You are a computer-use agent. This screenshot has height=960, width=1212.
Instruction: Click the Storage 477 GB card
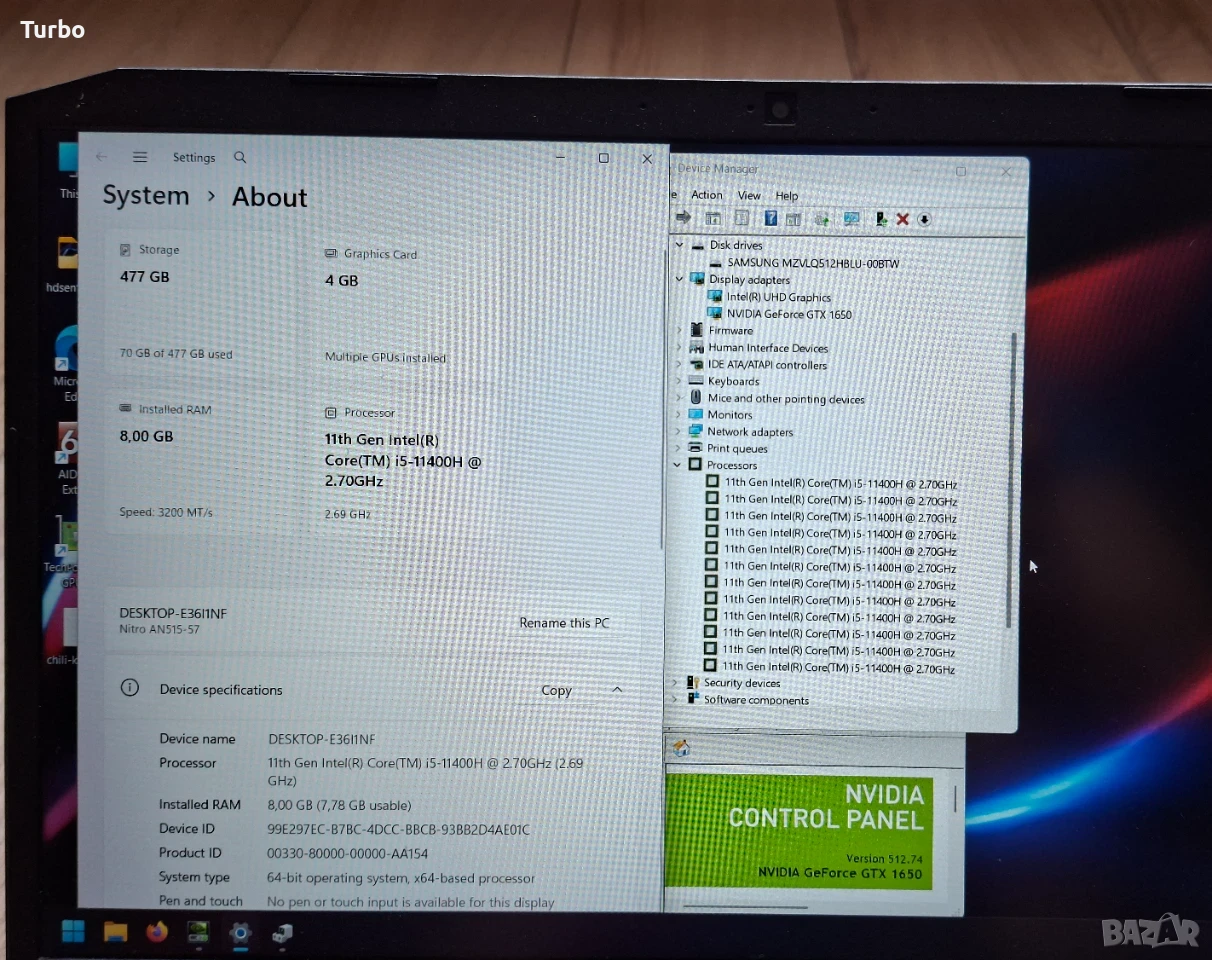208,302
